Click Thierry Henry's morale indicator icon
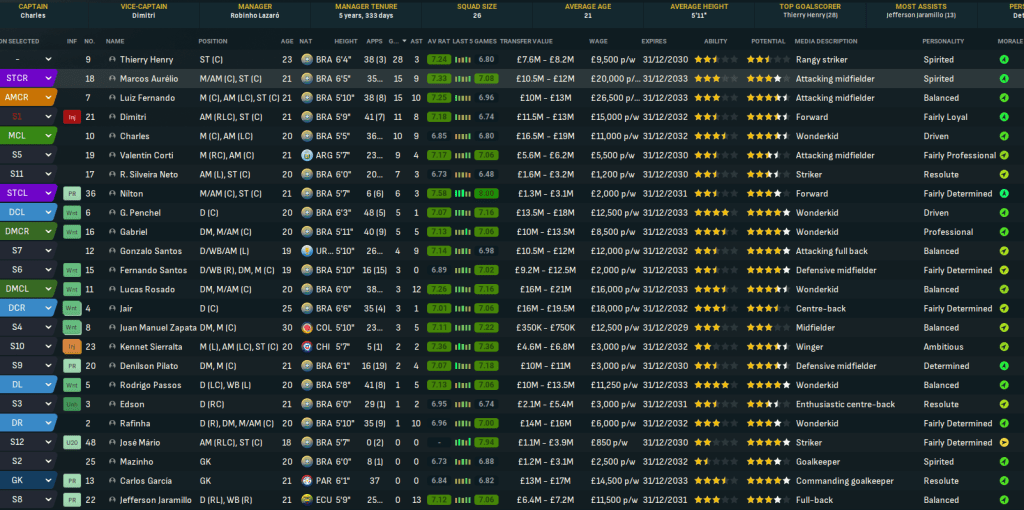The image size is (1024, 510). point(1004,60)
